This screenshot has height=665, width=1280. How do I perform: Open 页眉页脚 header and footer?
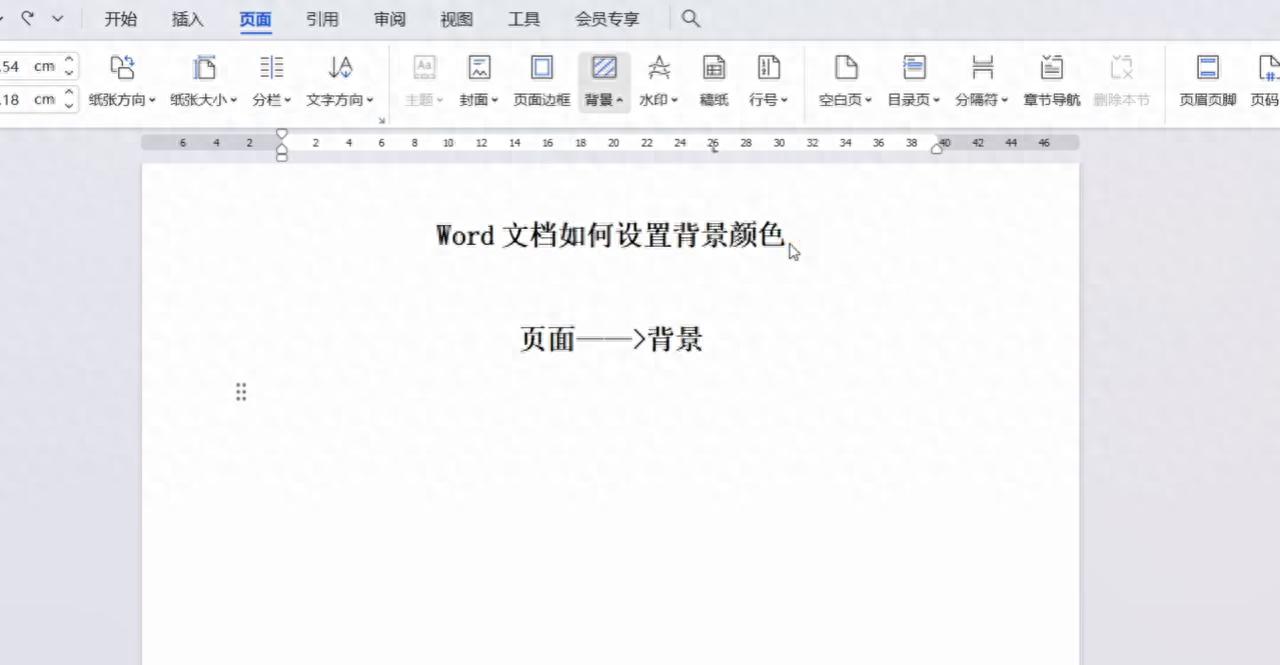[1208, 81]
